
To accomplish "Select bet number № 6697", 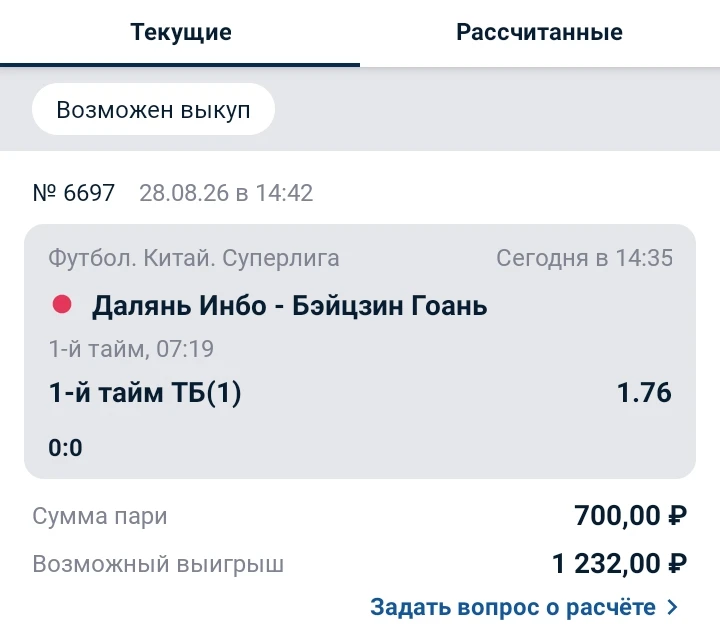I will pos(73,192).
